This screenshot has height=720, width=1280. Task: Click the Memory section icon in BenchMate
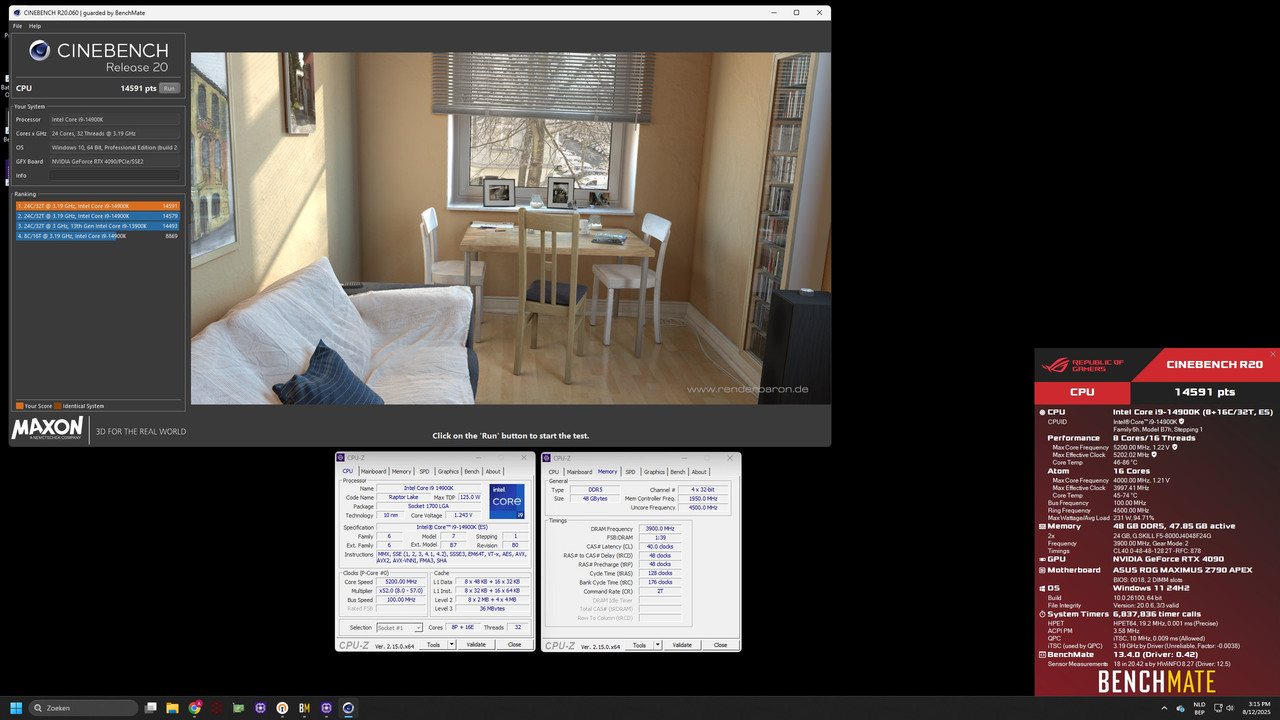tap(1041, 526)
